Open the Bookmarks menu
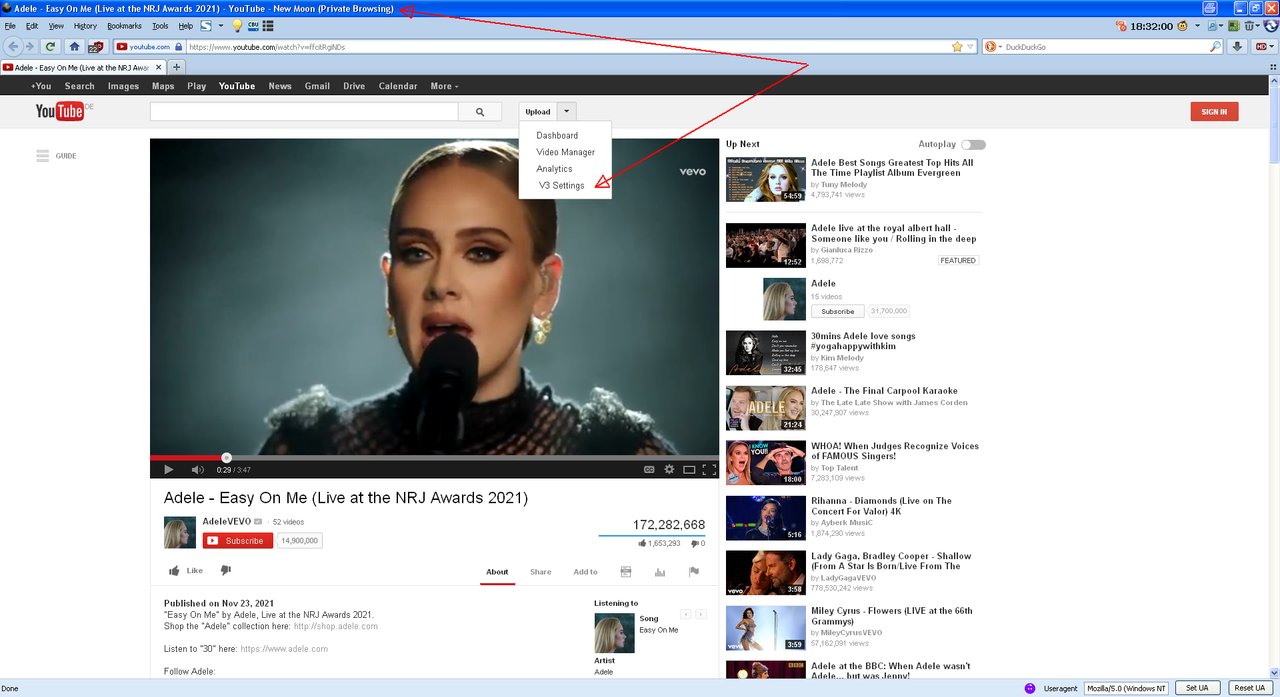 tap(124, 26)
